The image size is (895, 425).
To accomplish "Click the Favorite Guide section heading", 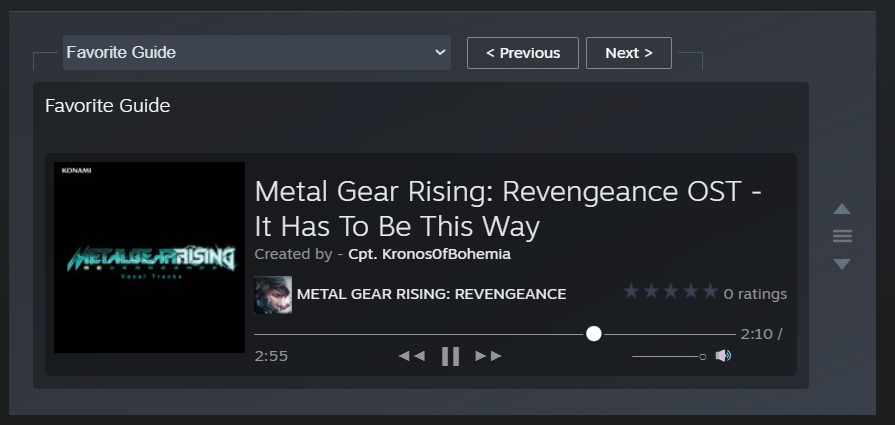I will 107,106.
